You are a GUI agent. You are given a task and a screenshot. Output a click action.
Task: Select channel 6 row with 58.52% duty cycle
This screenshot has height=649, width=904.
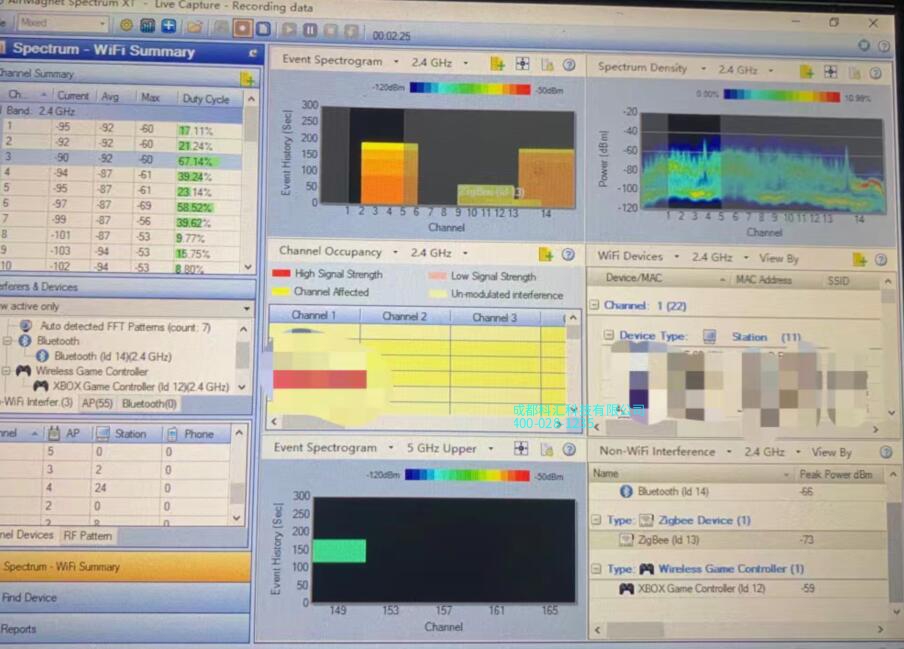click(x=121, y=205)
